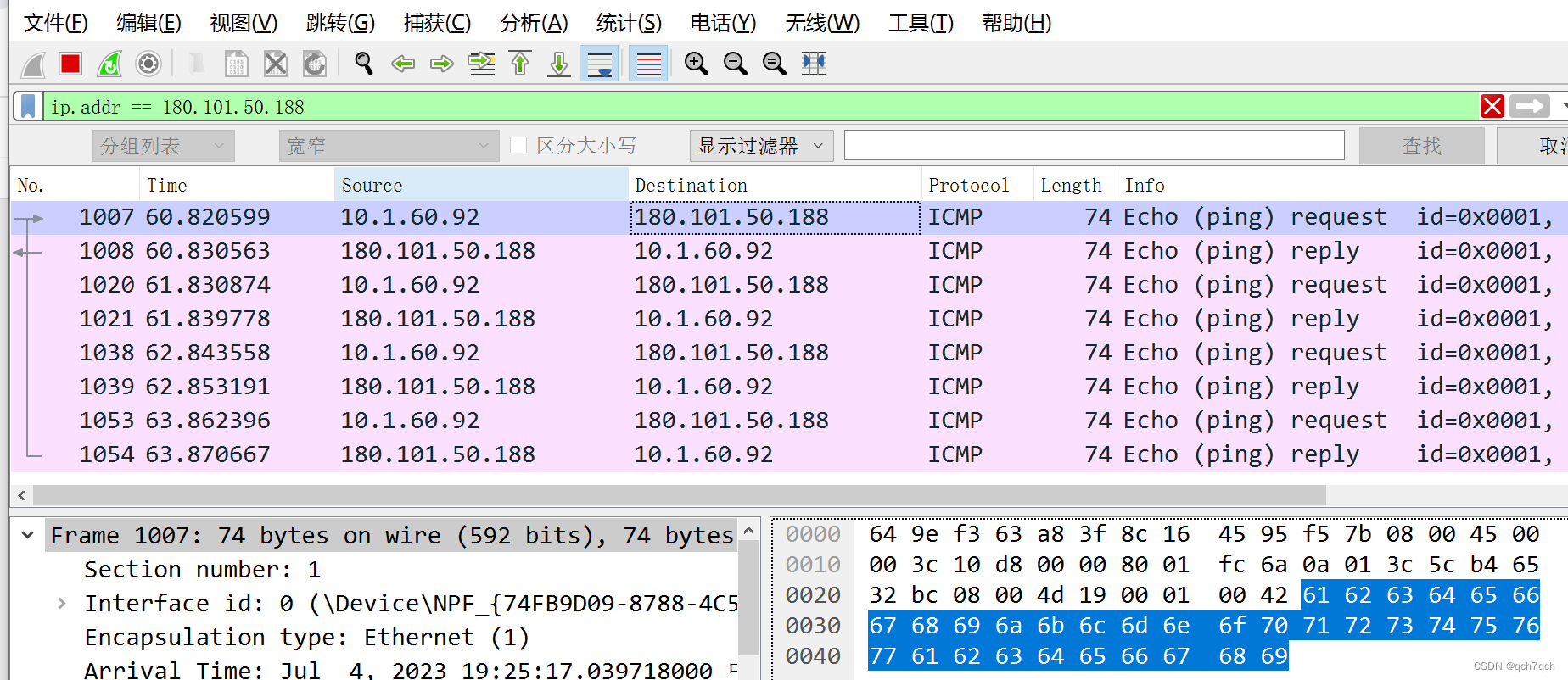The height and width of the screenshot is (680, 1568).
Task: Open the 无线(W) menu
Action: pyautogui.click(x=823, y=23)
